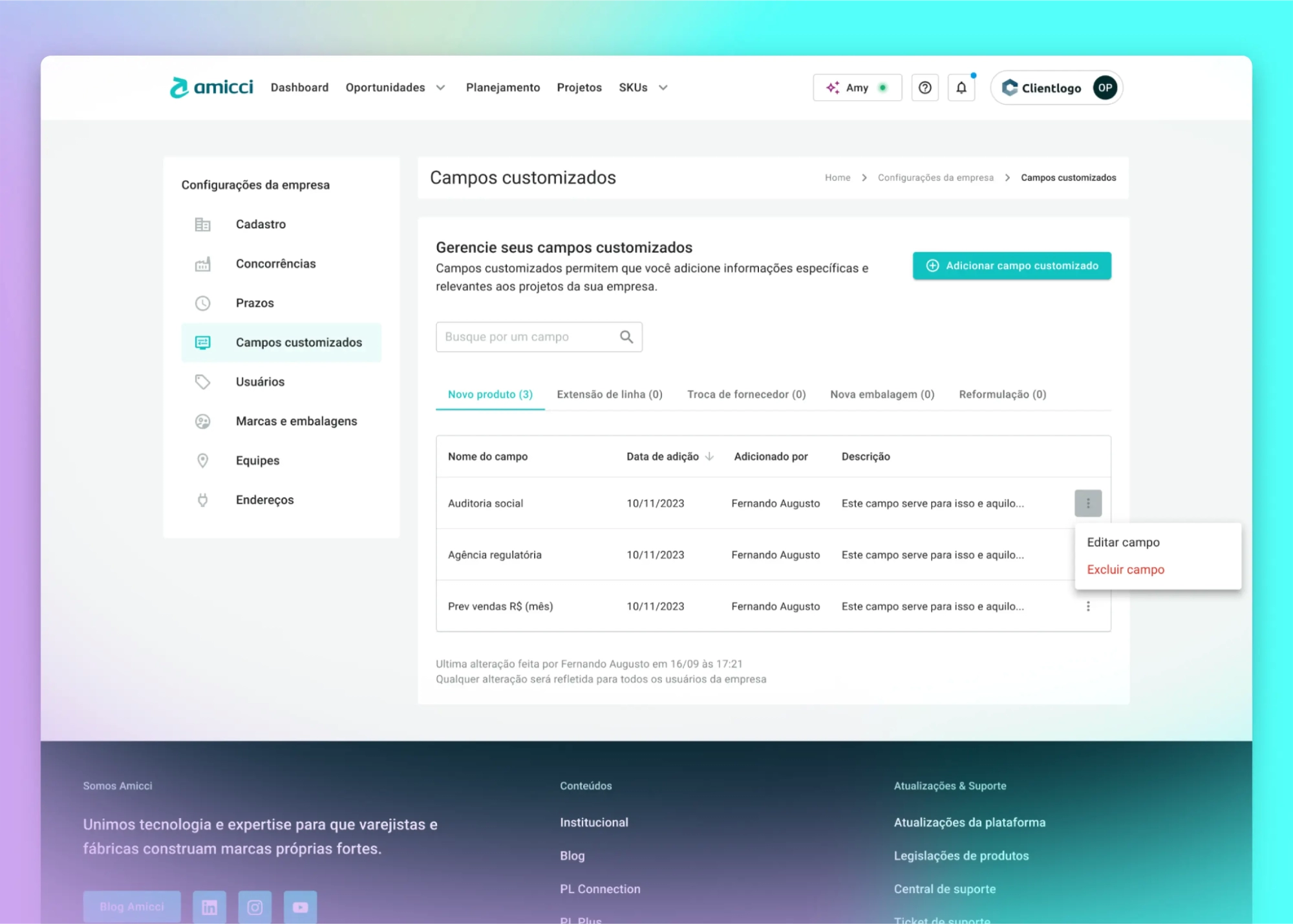Select Excluir campo in context menu

(1125, 570)
